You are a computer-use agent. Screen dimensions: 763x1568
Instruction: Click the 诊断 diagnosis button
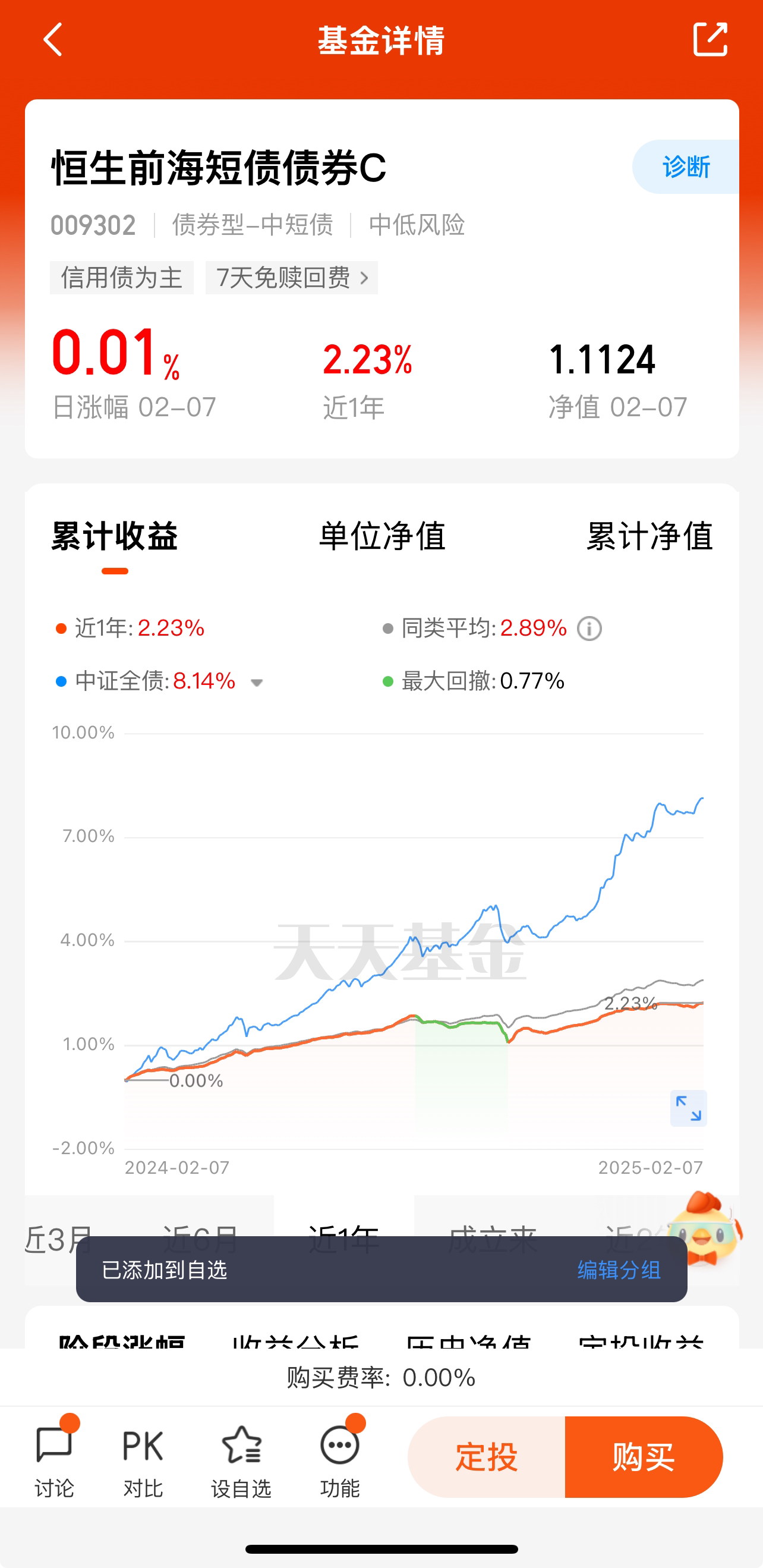[686, 166]
